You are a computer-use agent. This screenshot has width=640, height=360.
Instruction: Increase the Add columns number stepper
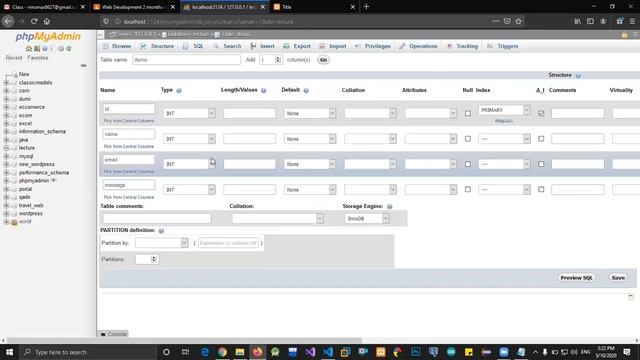coord(278,58)
